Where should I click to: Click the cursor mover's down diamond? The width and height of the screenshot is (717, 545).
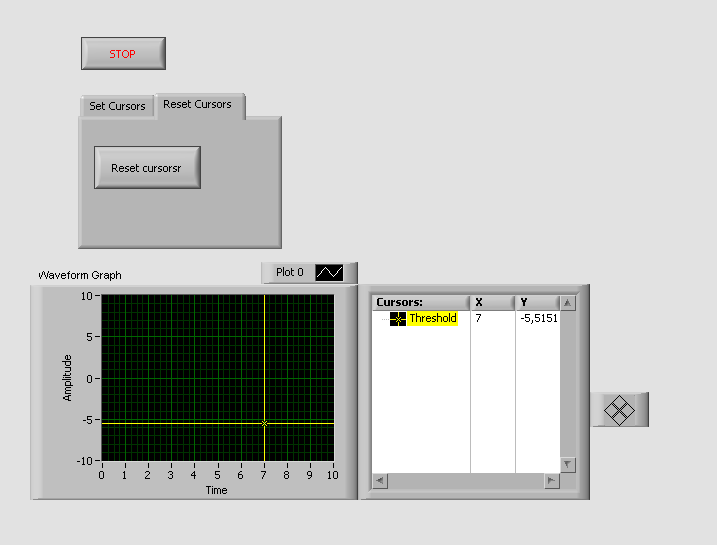[x=620, y=418]
